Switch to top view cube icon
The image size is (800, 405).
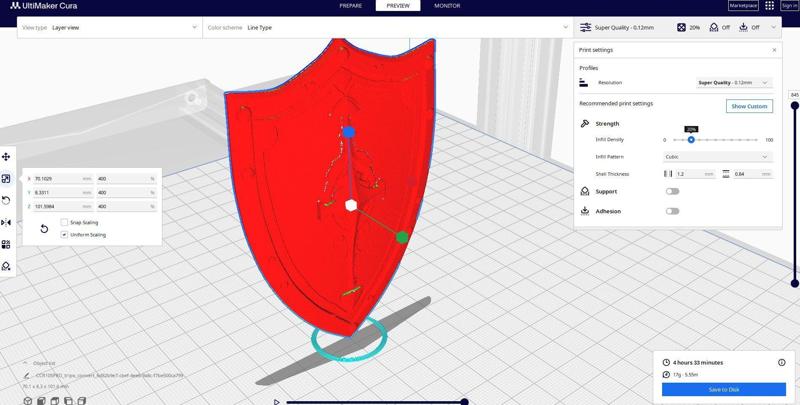pyautogui.click(x=55, y=401)
